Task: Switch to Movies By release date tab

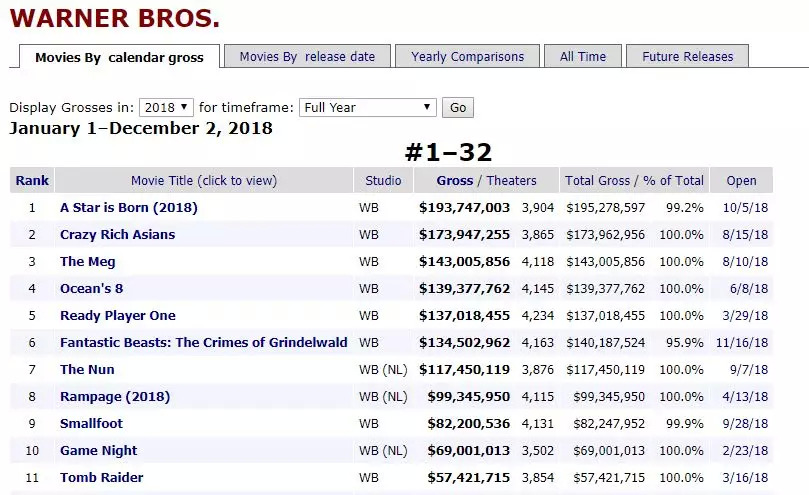Action: coord(307,57)
